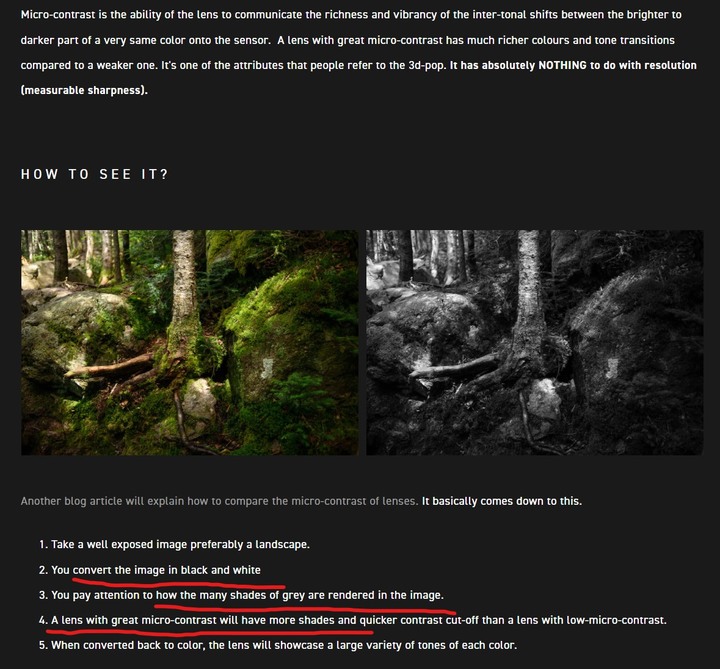Open the black and white forest photo
This screenshot has width=720, height=669.
coord(534,343)
